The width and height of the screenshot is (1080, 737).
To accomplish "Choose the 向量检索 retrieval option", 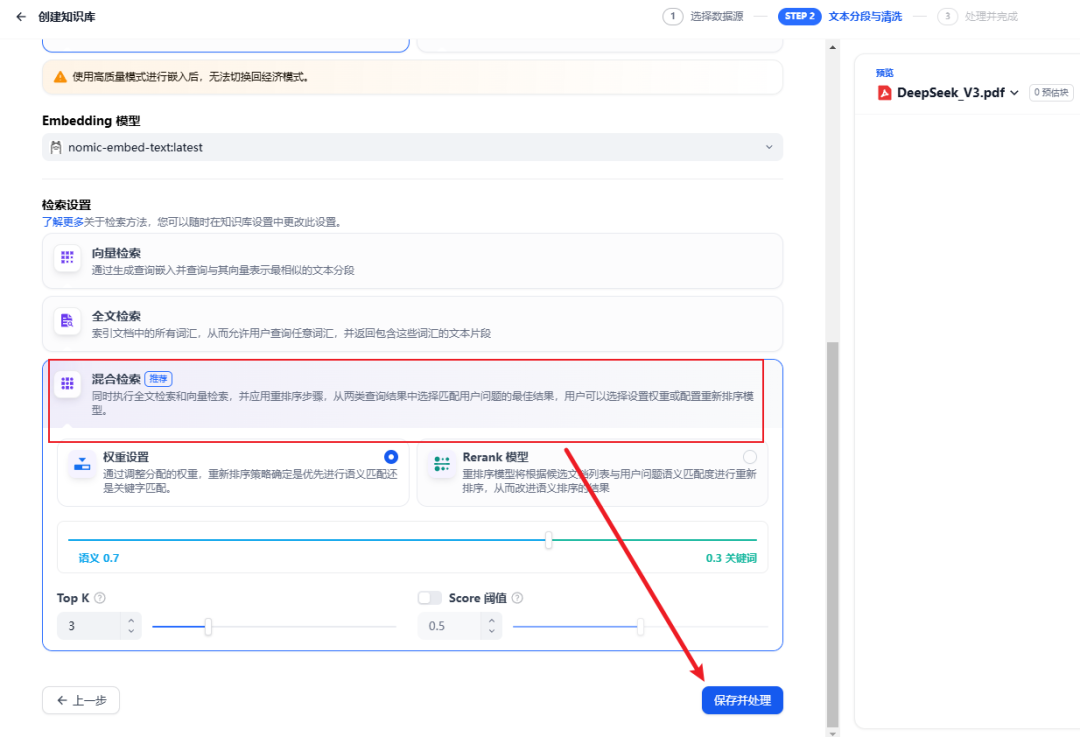I will [x=412, y=261].
